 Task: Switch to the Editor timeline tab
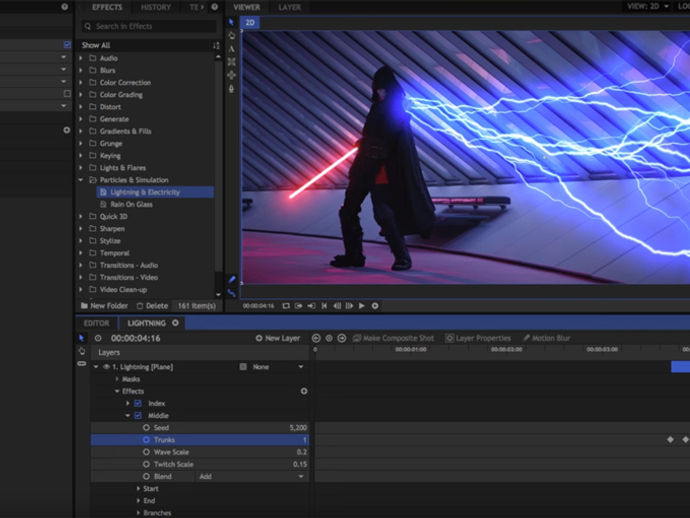point(96,323)
